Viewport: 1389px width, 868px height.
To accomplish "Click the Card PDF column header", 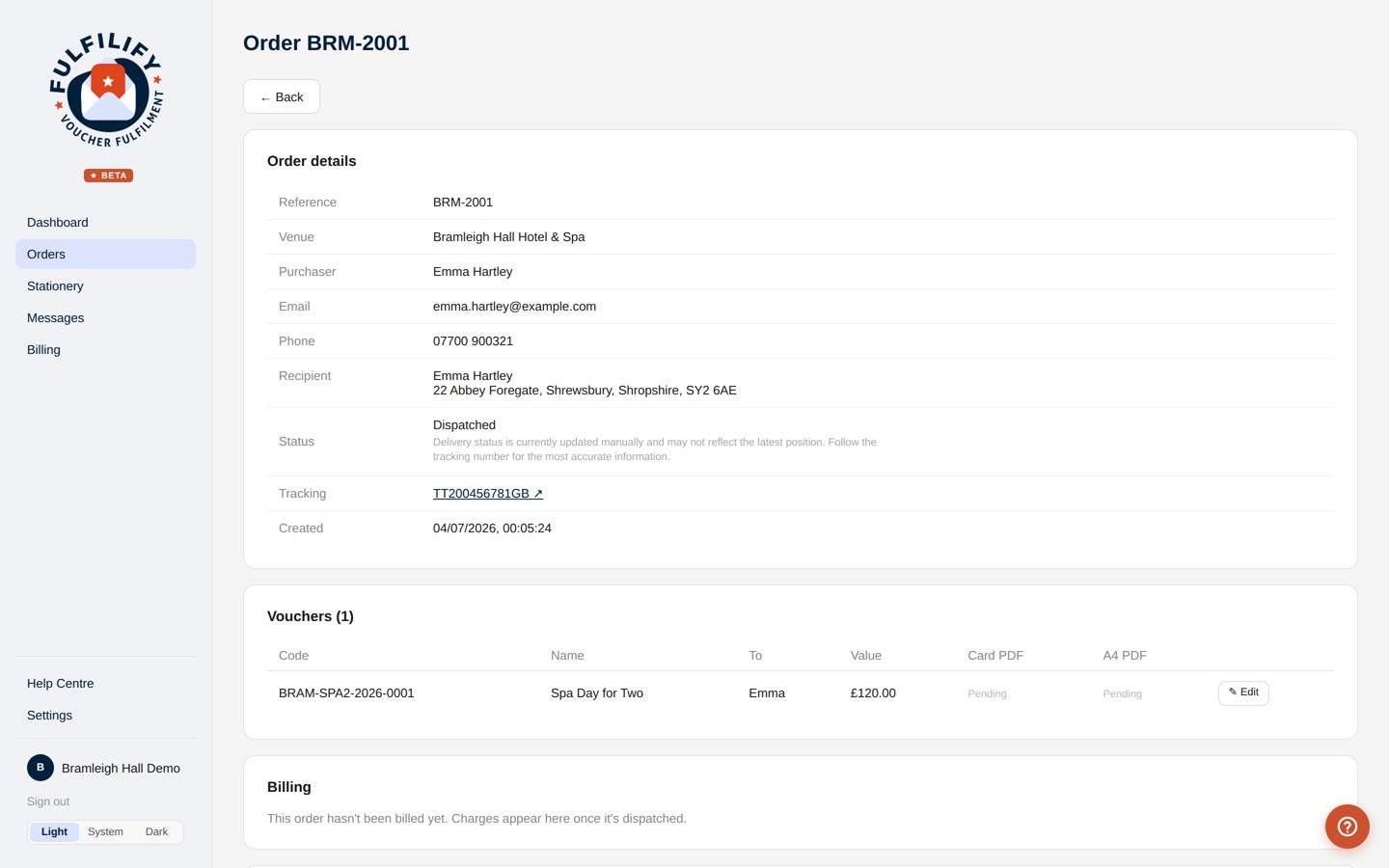I will point(995,656).
